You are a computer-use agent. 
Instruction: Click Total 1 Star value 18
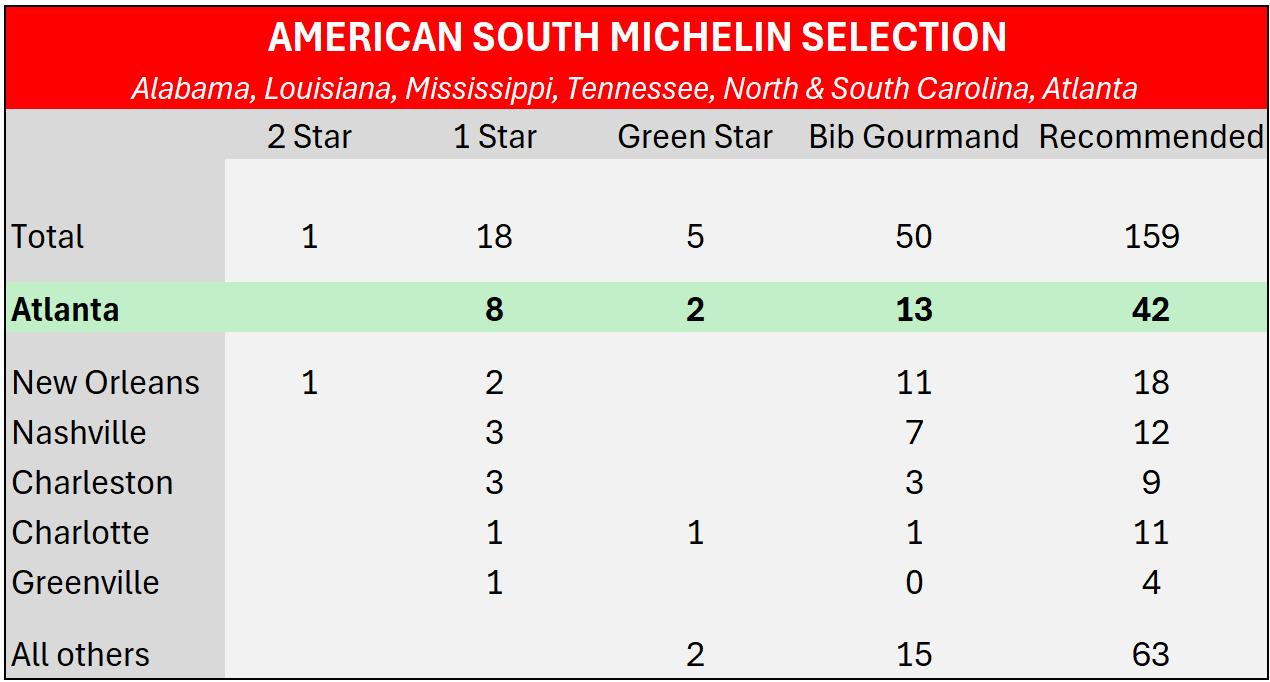pos(495,237)
